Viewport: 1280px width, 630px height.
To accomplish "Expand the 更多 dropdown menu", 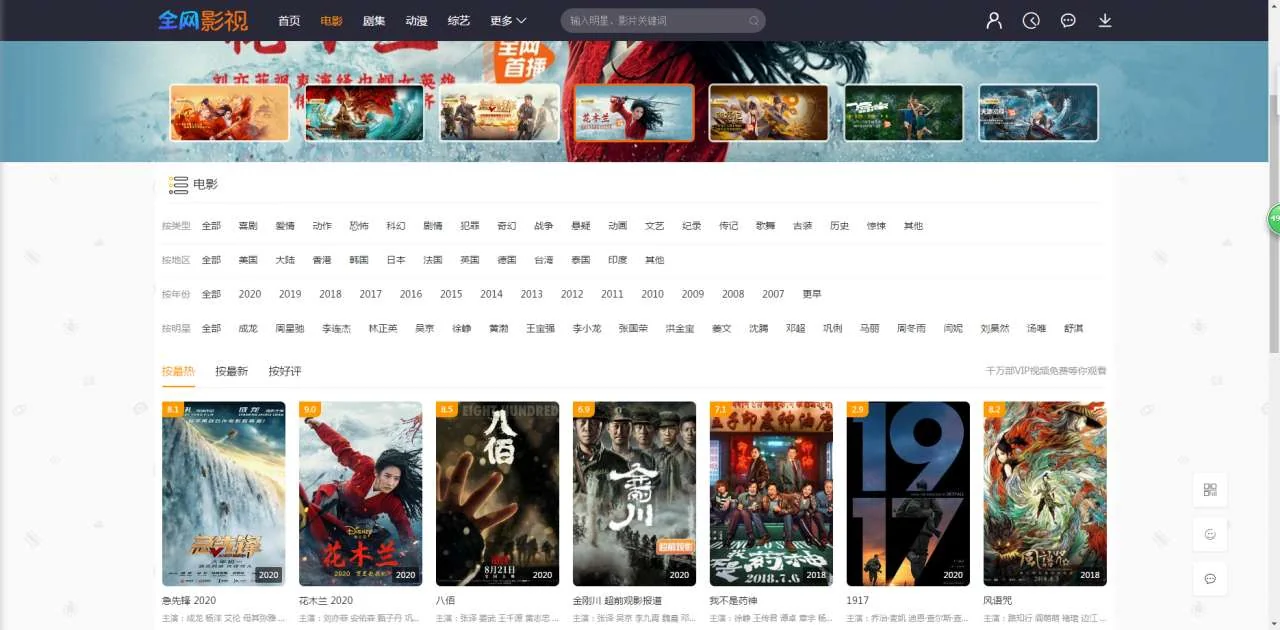I will 508,21.
